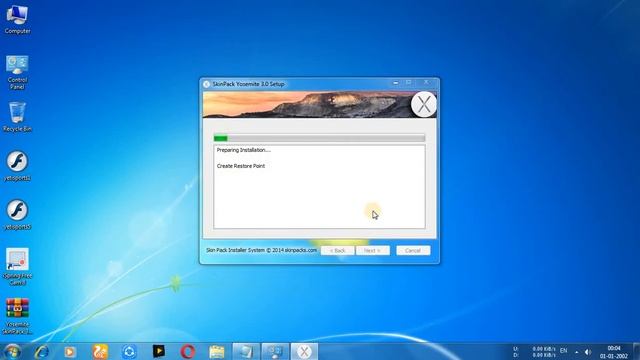Open the taskbar clock and date
The image size is (640, 360).
point(613,352)
